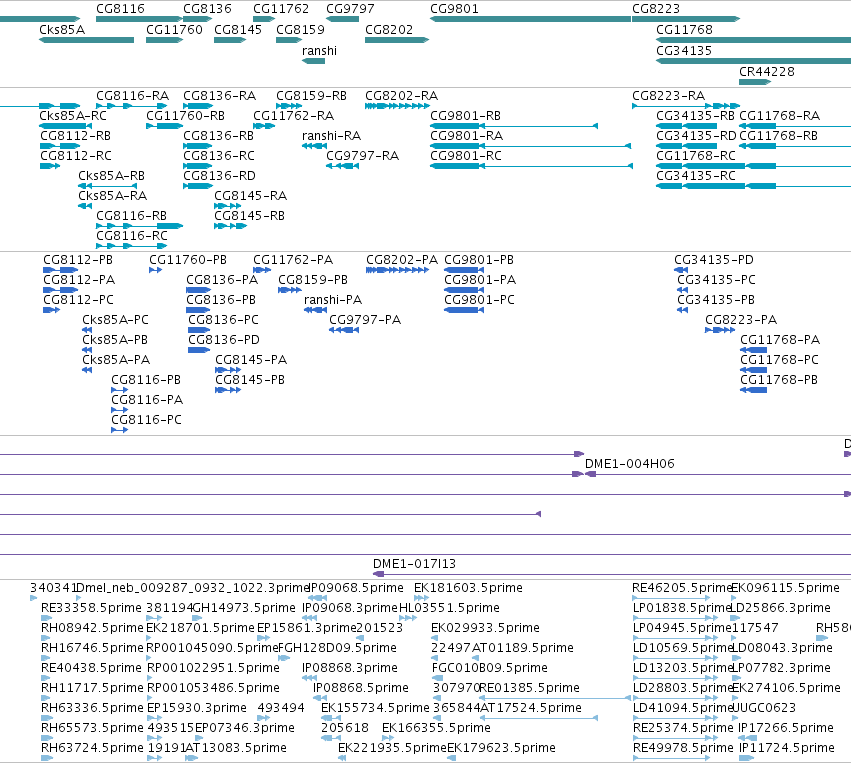The width and height of the screenshot is (851, 763).
Task: Click the LD41094.5prime EST label
Action: [x=682, y=709]
